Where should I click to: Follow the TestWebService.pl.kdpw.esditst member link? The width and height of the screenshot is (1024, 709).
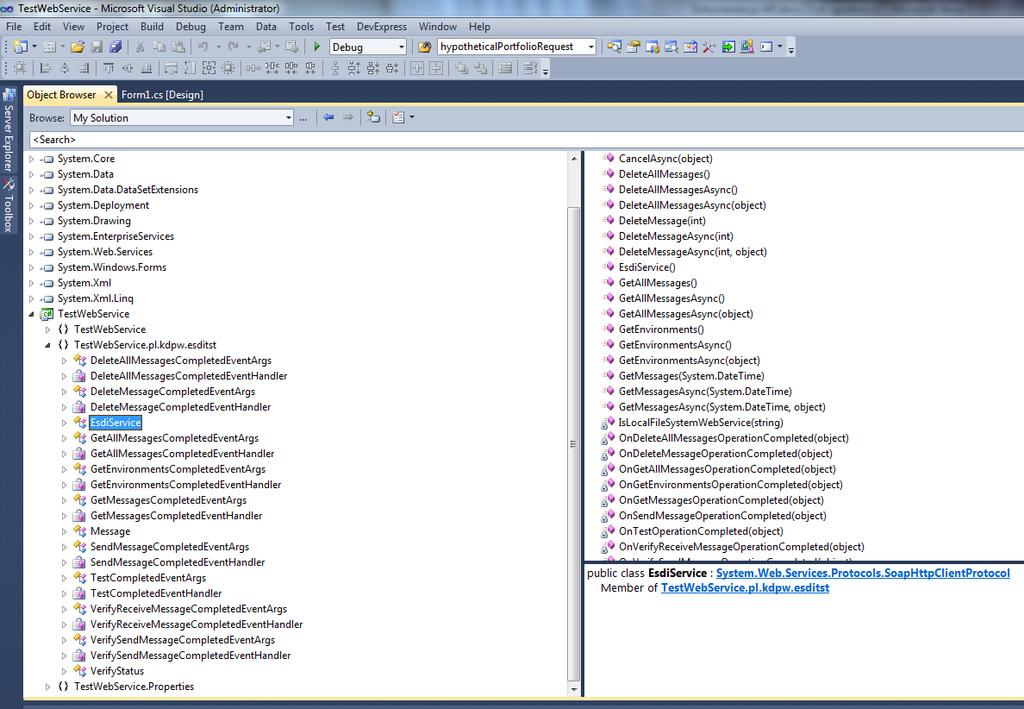pyautogui.click(x=744, y=588)
